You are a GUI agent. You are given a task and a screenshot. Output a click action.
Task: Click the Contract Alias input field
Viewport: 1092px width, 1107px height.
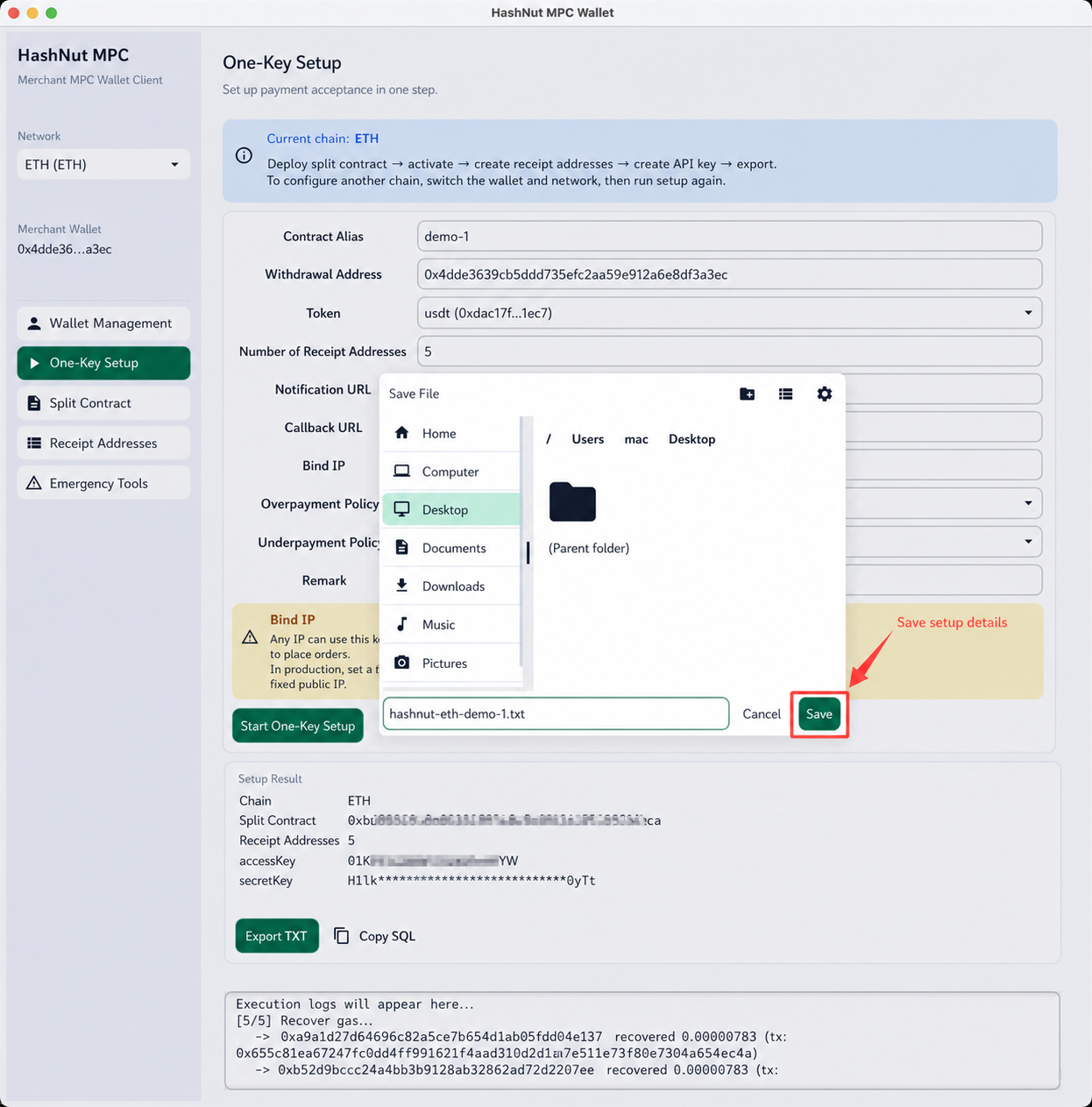pyautogui.click(x=729, y=237)
